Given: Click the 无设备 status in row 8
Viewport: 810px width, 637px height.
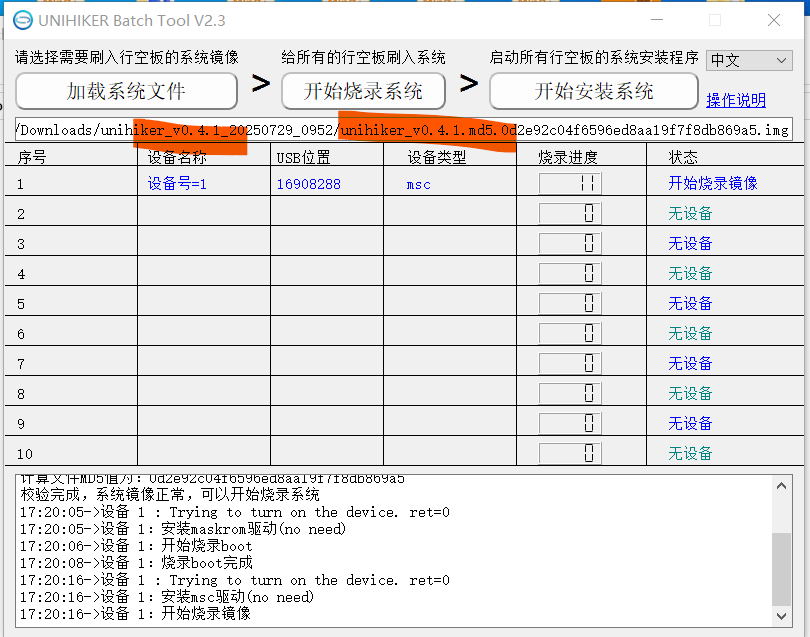Looking at the screenshot, I should [x=690, y=394].
